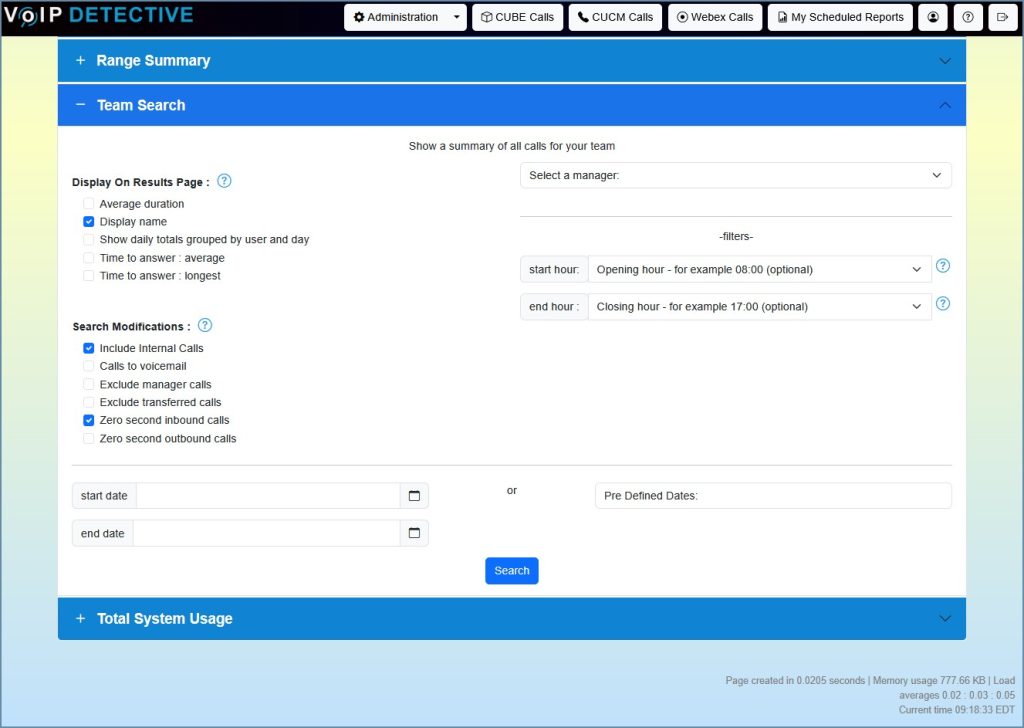Open the start hour dropdown
This screenshot has width=1024, height=728.
tap(760, 269)
